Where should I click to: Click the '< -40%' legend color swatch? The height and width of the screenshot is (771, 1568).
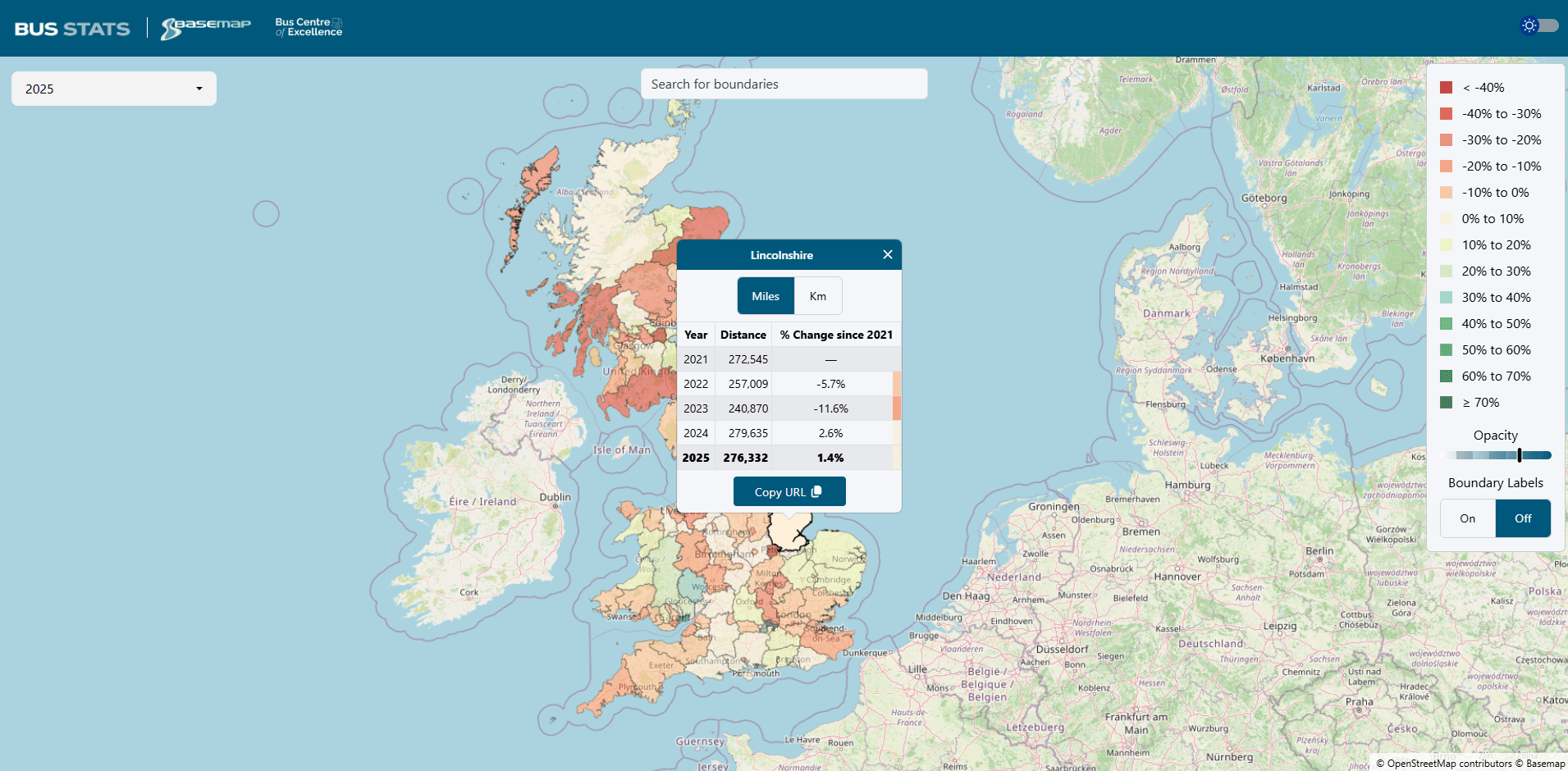[1446, 88]
